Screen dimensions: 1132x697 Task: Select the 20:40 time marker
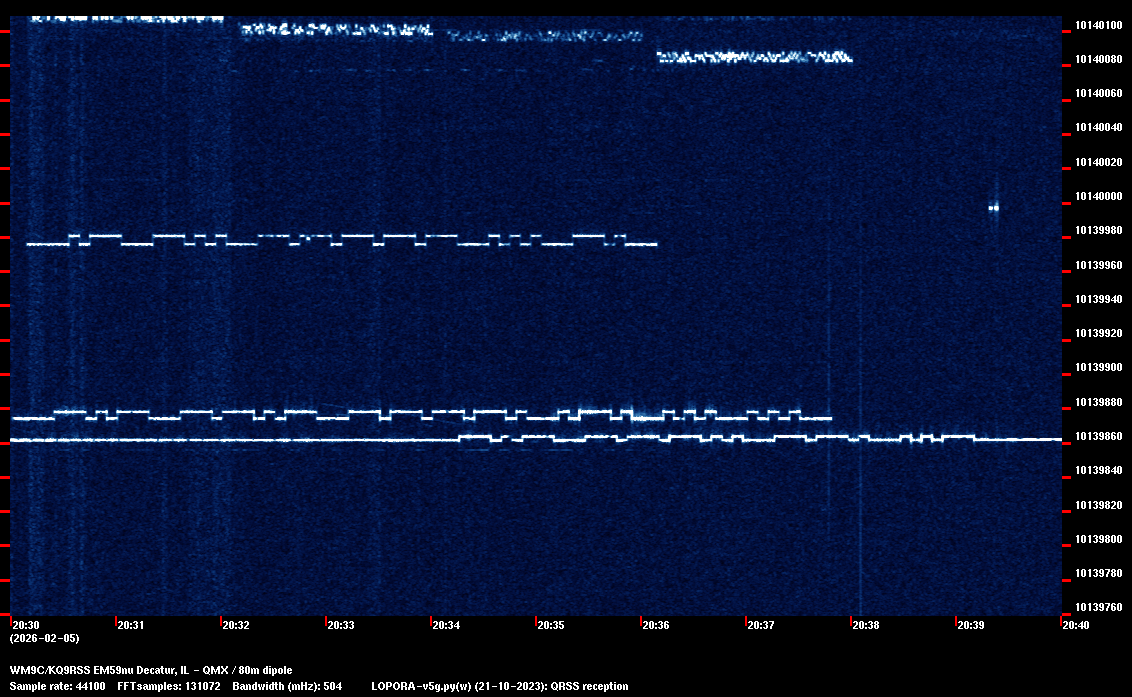pyautogui.click(x=1076, y=625)
